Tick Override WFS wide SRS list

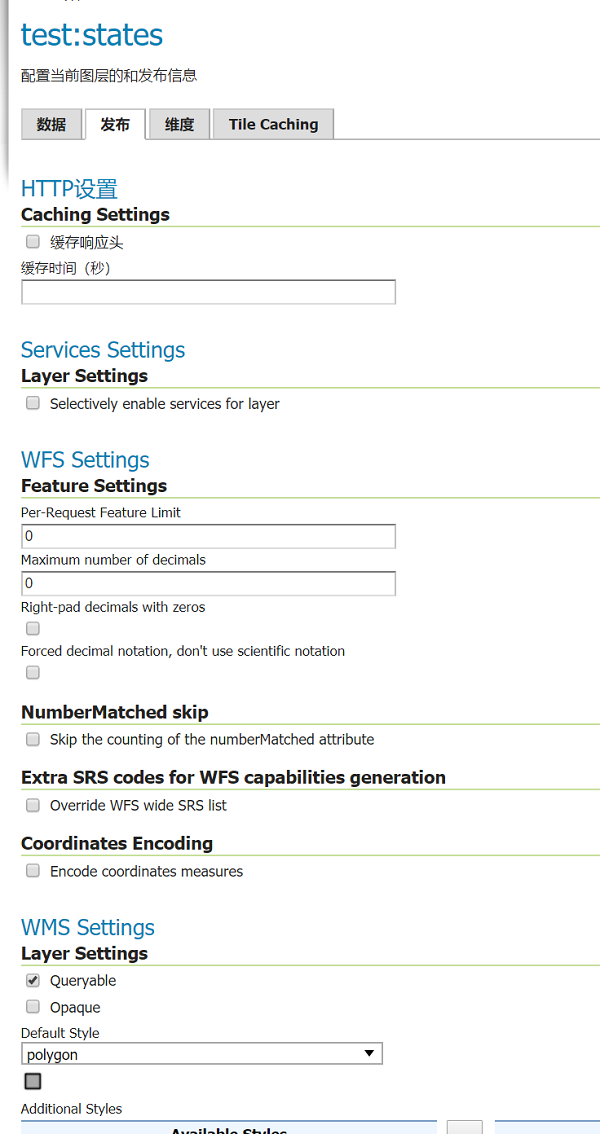33,806
